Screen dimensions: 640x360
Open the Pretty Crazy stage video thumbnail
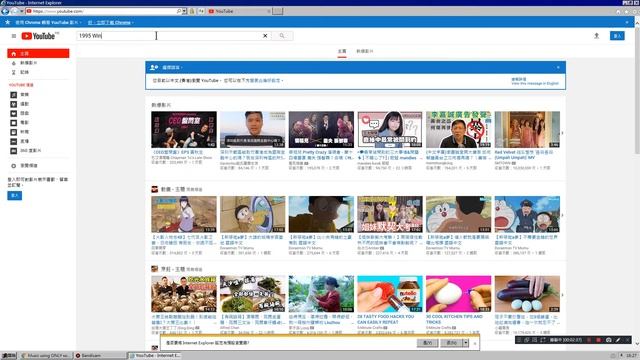click(x=321, y=130)
